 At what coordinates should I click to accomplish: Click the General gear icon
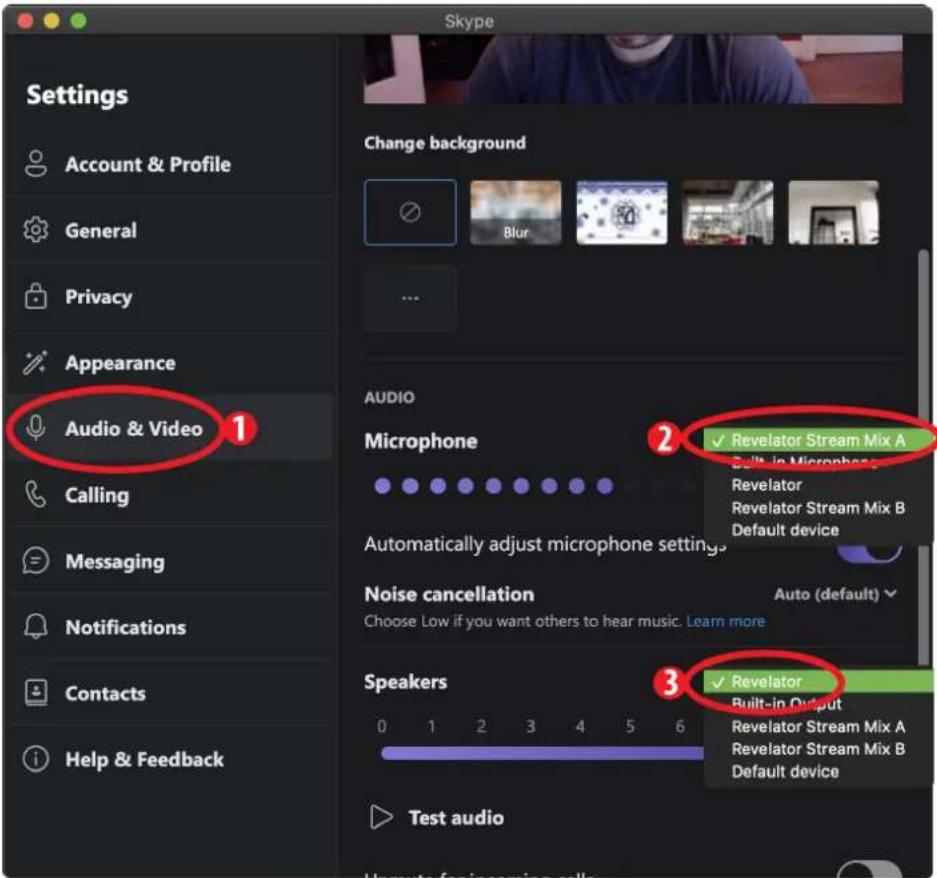[36, 230]
